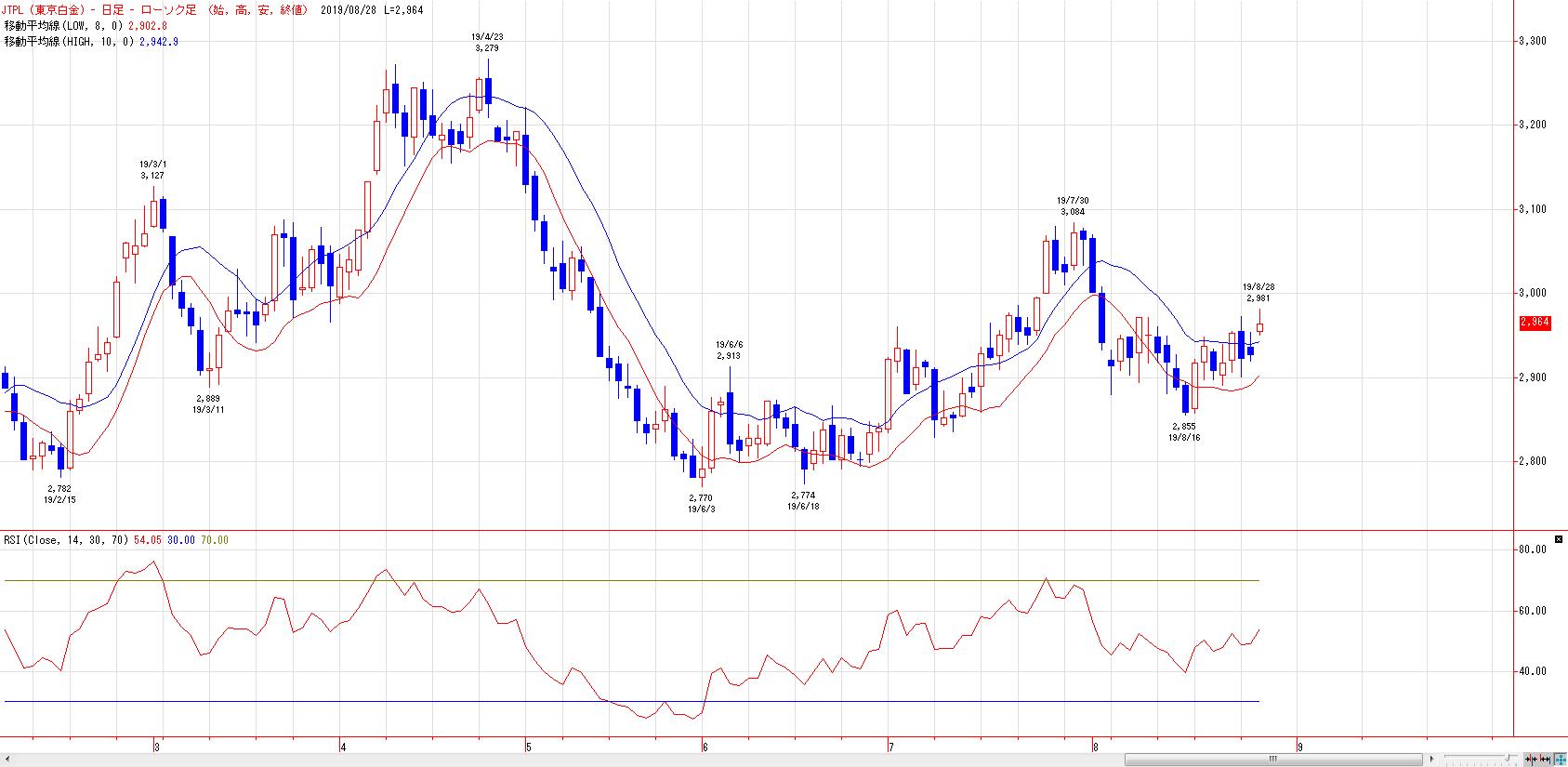Click the RSI 30.00 oversold legend value
Viewport: 1568px width, 767px height.
pos(180,540)
